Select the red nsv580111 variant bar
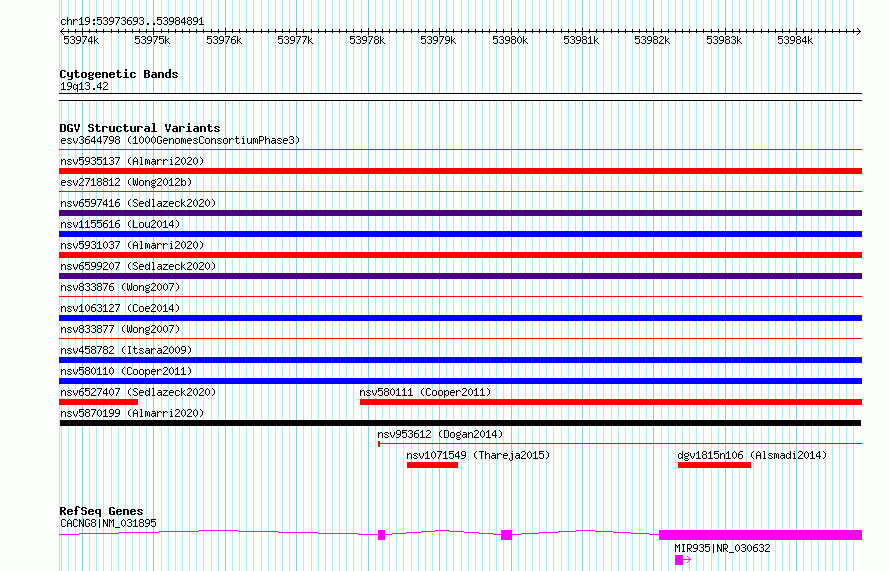890x571 pixels. 611,402
